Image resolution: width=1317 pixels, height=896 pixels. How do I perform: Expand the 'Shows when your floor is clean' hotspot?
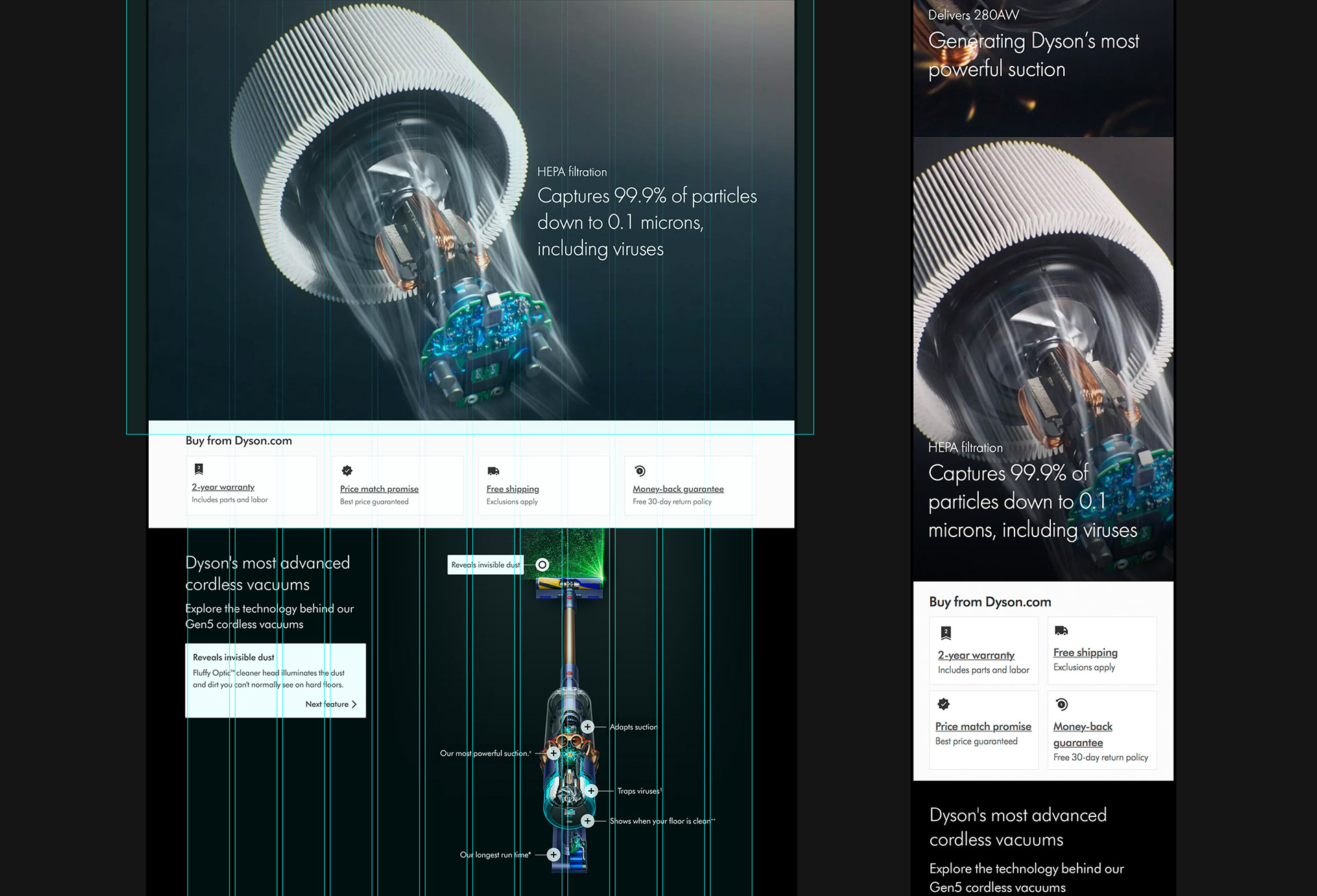[587, 821]
